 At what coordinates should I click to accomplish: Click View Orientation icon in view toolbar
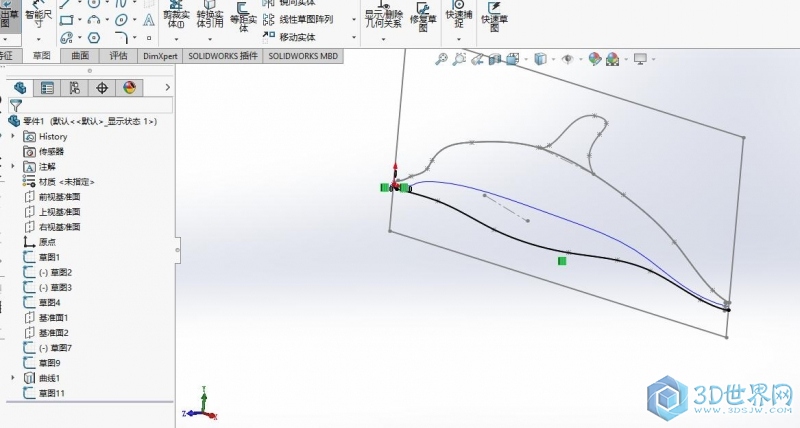[x=512, y=59]
